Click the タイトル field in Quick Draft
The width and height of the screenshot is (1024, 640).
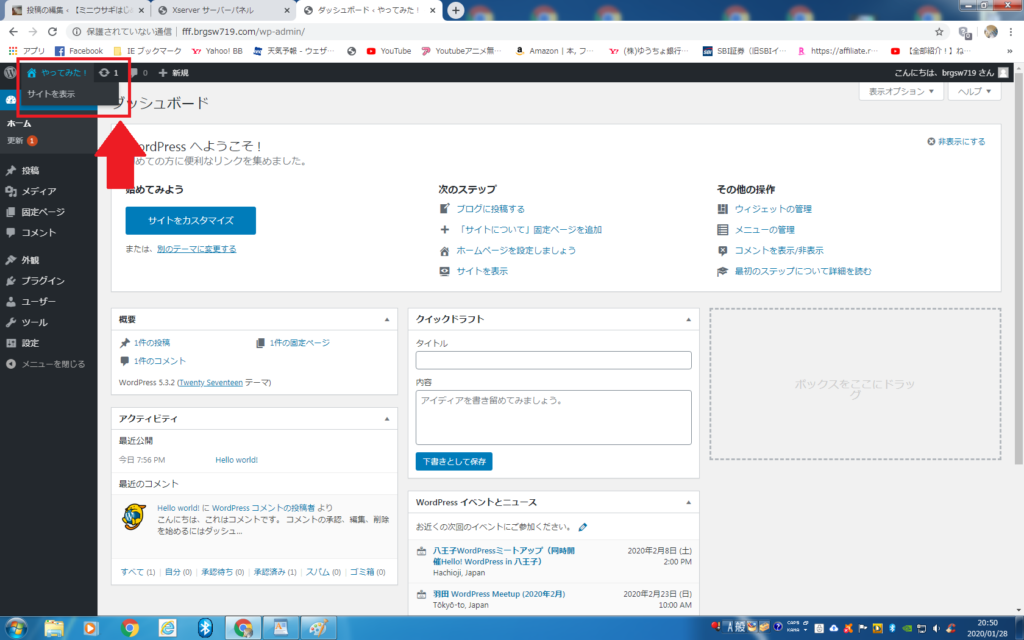coord(553,360)
